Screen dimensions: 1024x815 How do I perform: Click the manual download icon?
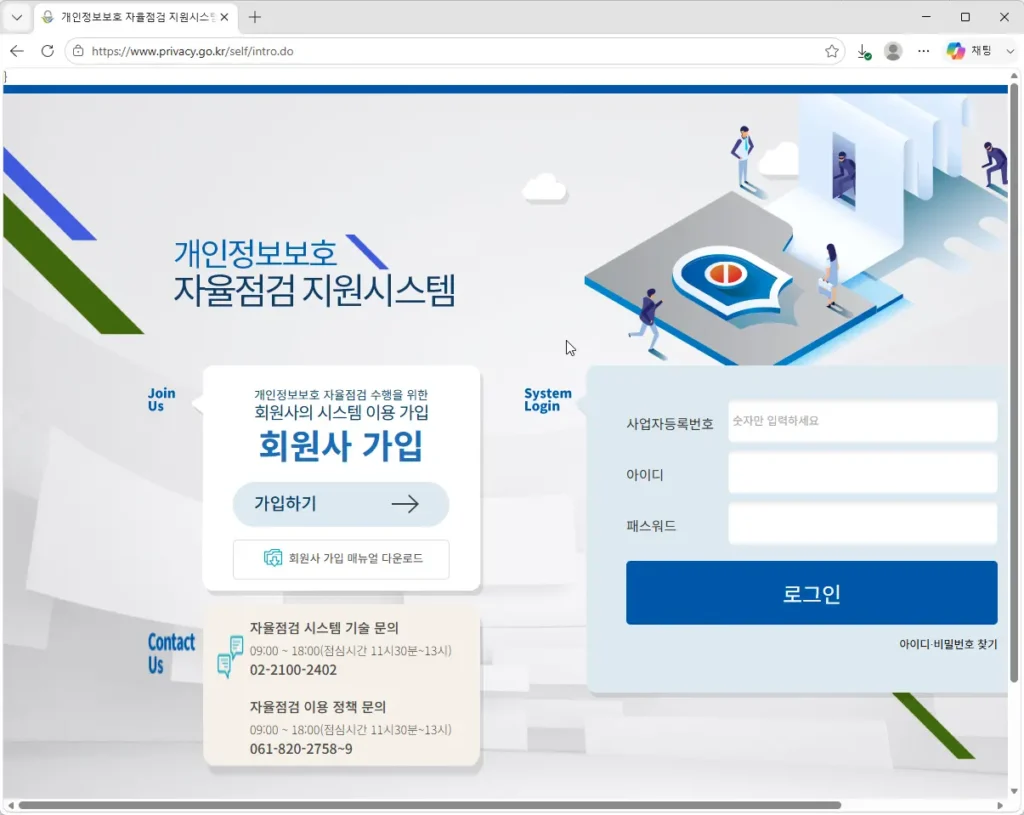coord(273,558)
